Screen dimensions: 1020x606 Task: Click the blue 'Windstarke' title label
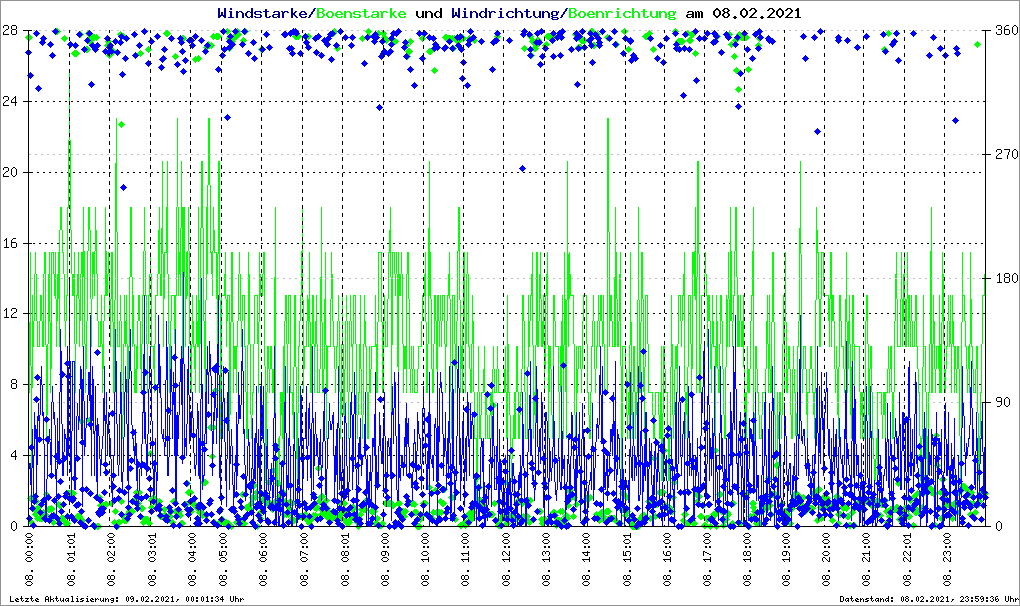coord(264,13)
